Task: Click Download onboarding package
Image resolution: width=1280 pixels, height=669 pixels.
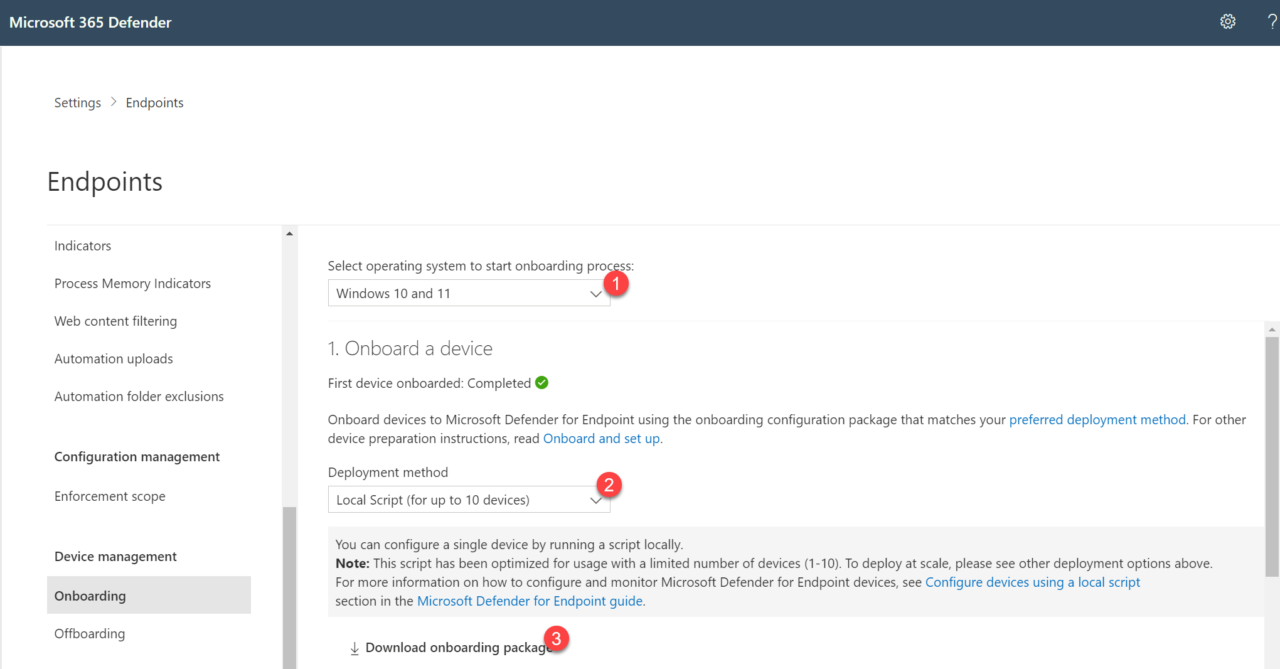Action: coord(458,648)
